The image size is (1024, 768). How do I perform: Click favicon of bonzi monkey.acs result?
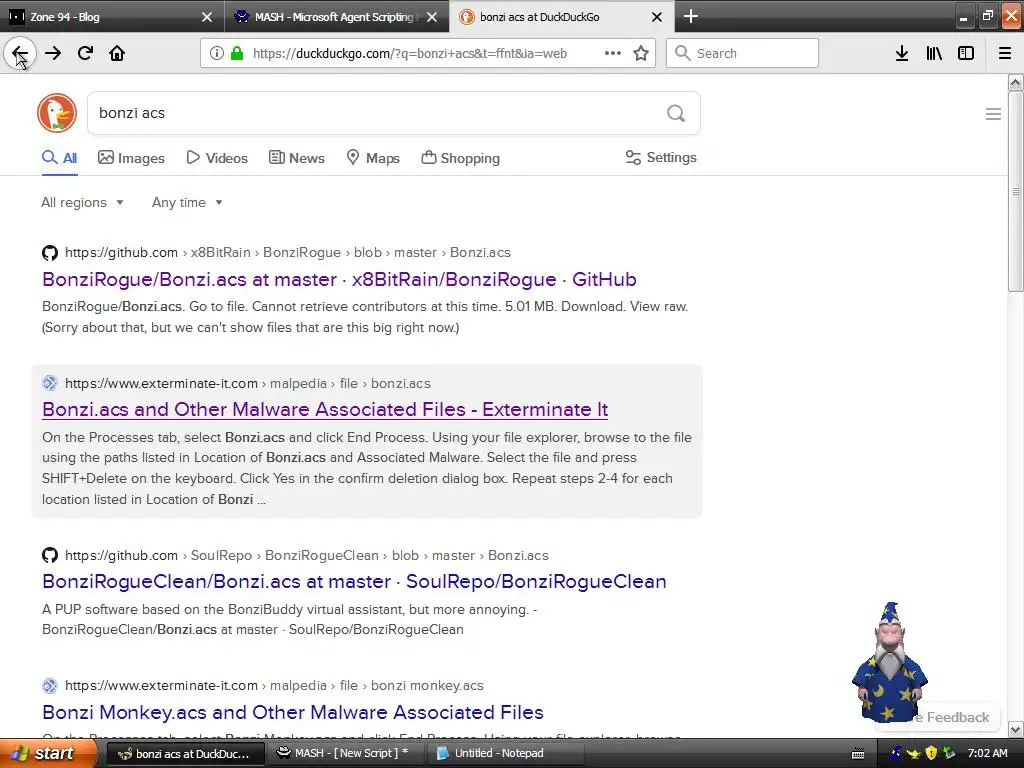click(50, 686)
